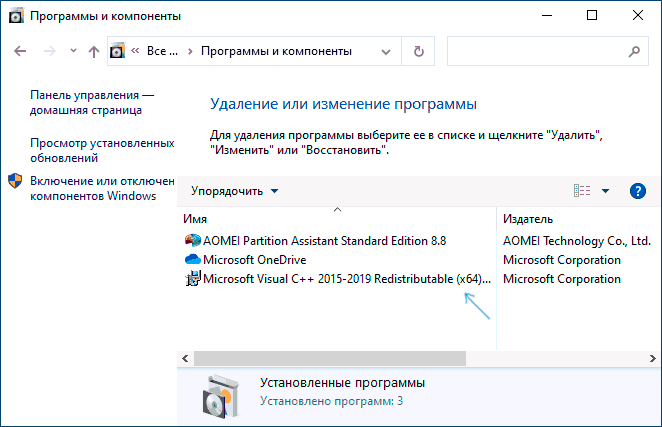Screen dimensions: 662x427
Task: Change view with the view mode icon
Action: pos(582,191)
